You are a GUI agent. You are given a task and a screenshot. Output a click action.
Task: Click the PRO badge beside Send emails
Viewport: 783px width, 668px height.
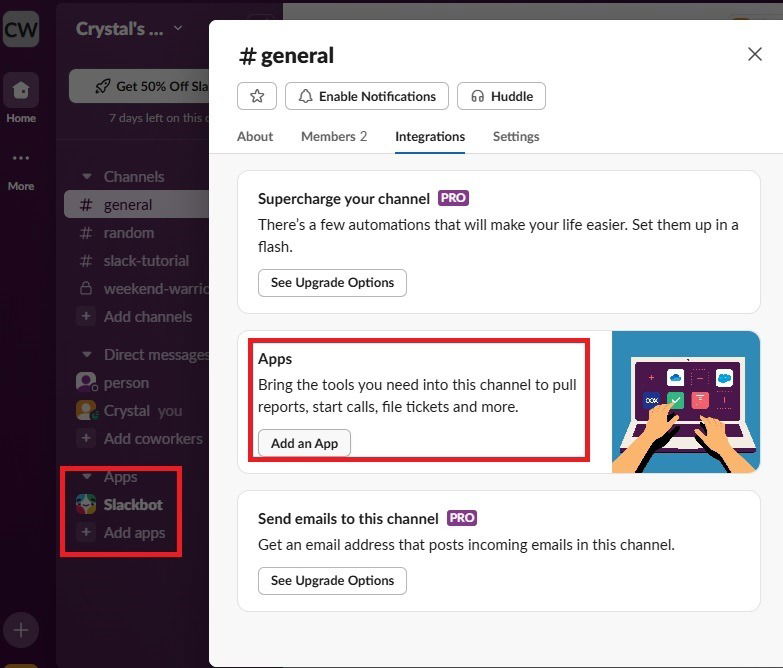(x=462, y=518)
